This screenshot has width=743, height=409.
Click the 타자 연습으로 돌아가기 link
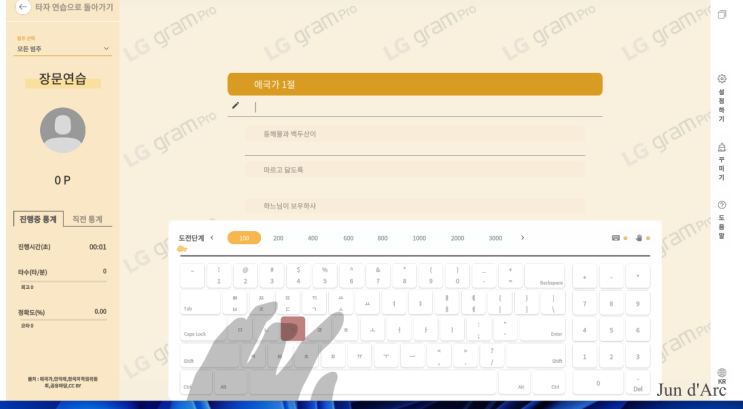(74, 7)
